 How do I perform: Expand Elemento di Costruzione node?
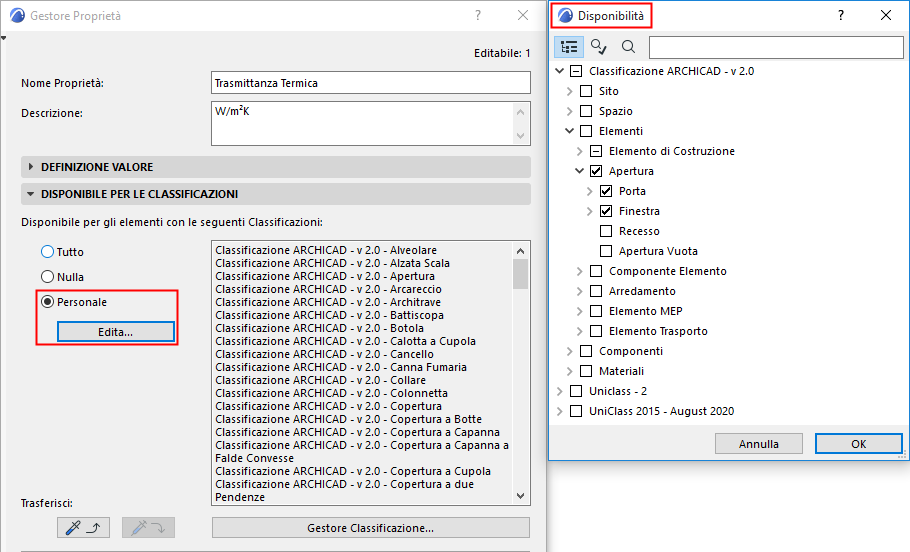click(579, 151)
